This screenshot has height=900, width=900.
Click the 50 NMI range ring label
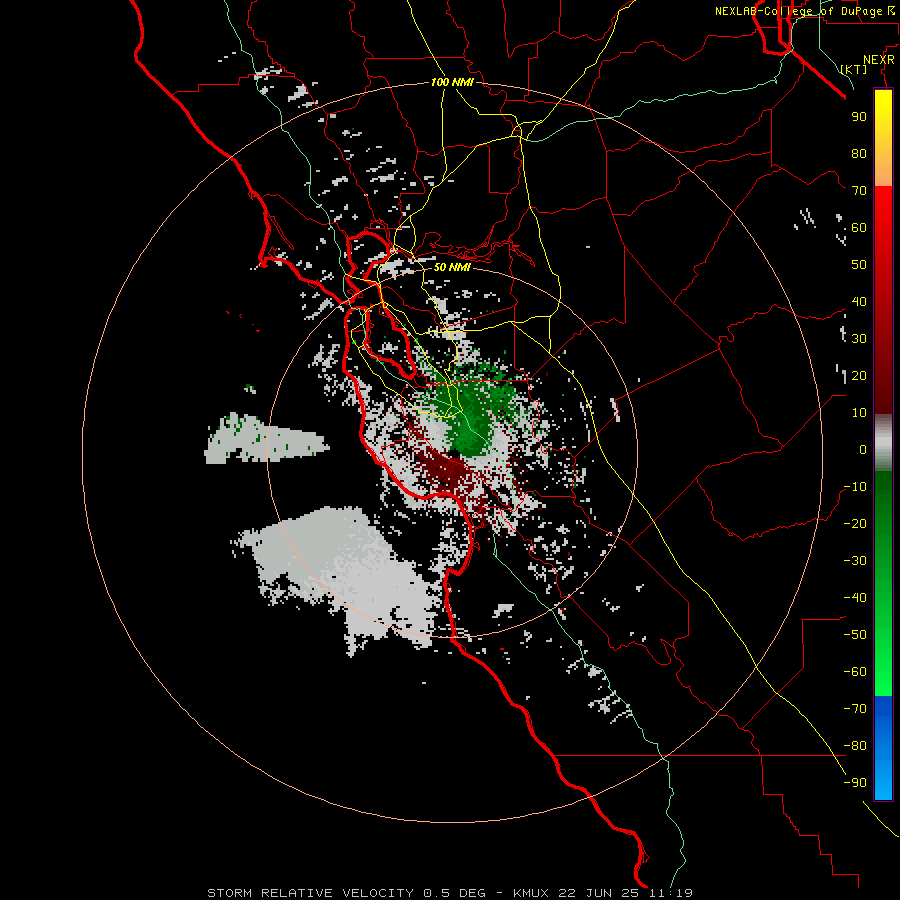click(452, 267)
